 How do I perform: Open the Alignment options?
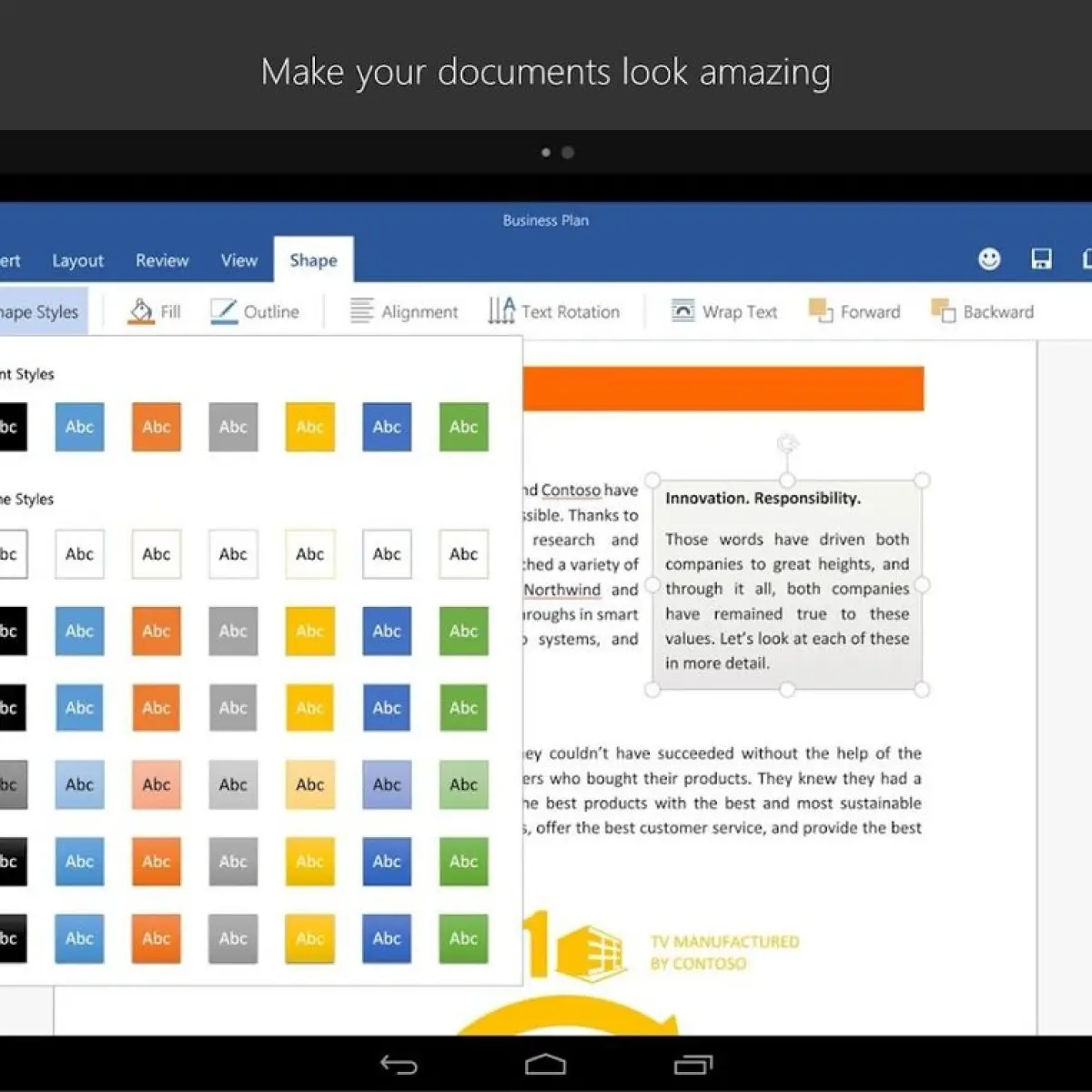coord(404,311)
